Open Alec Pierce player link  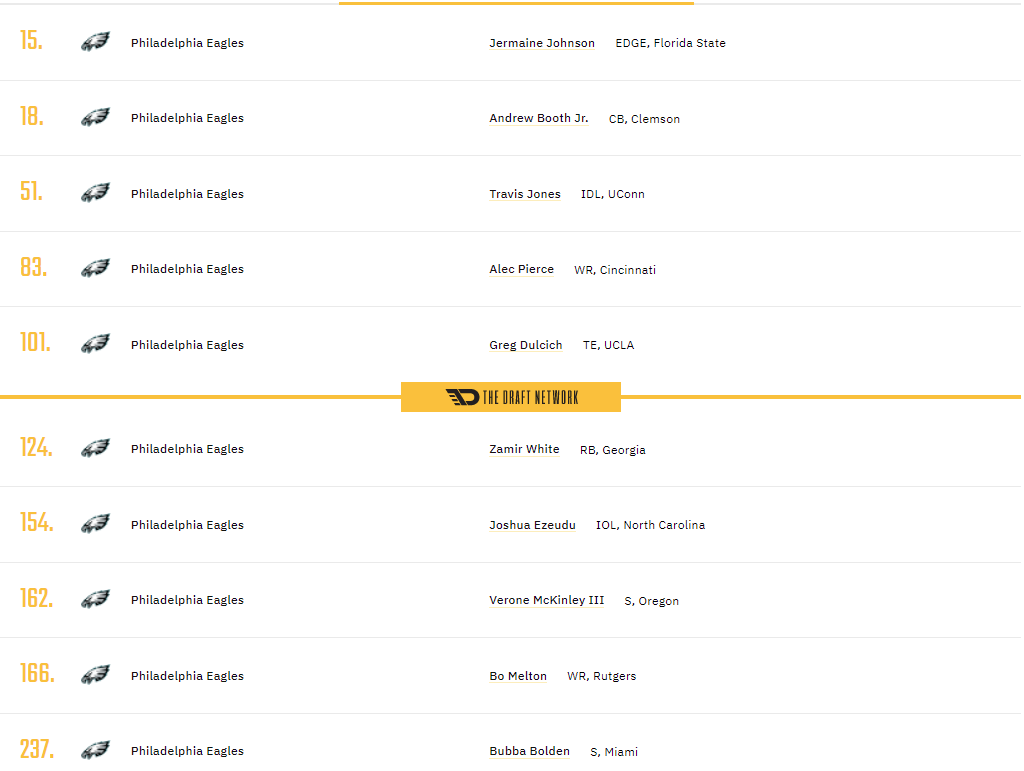click(x=522, y=269)
